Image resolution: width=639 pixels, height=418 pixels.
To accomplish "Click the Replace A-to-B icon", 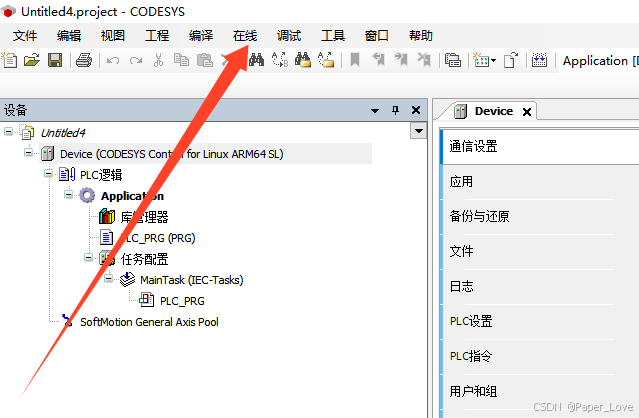I will pos(280,60).
